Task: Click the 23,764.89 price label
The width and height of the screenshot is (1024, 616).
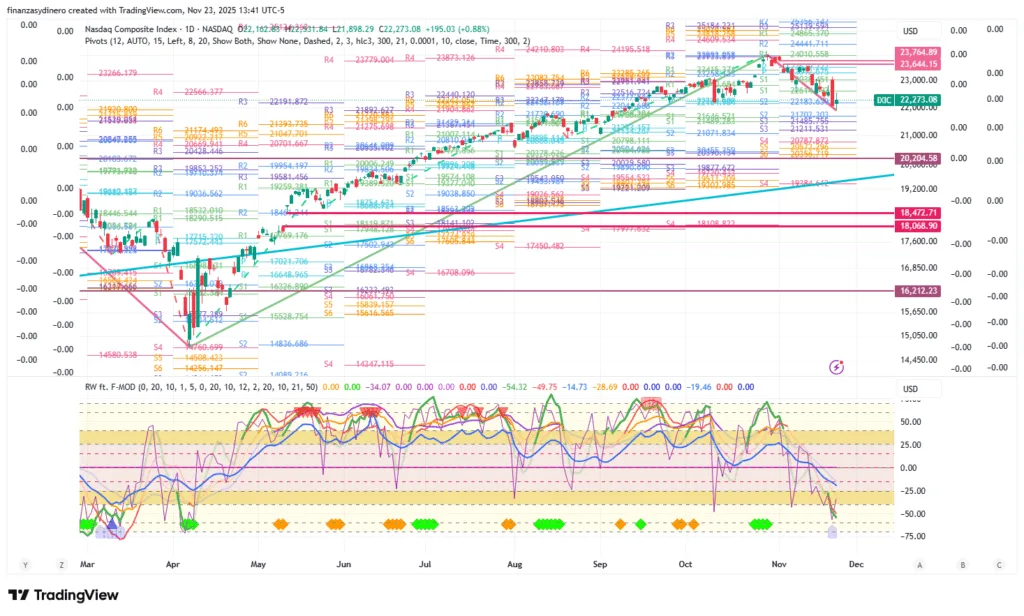Action: click(x=919, y=52)
